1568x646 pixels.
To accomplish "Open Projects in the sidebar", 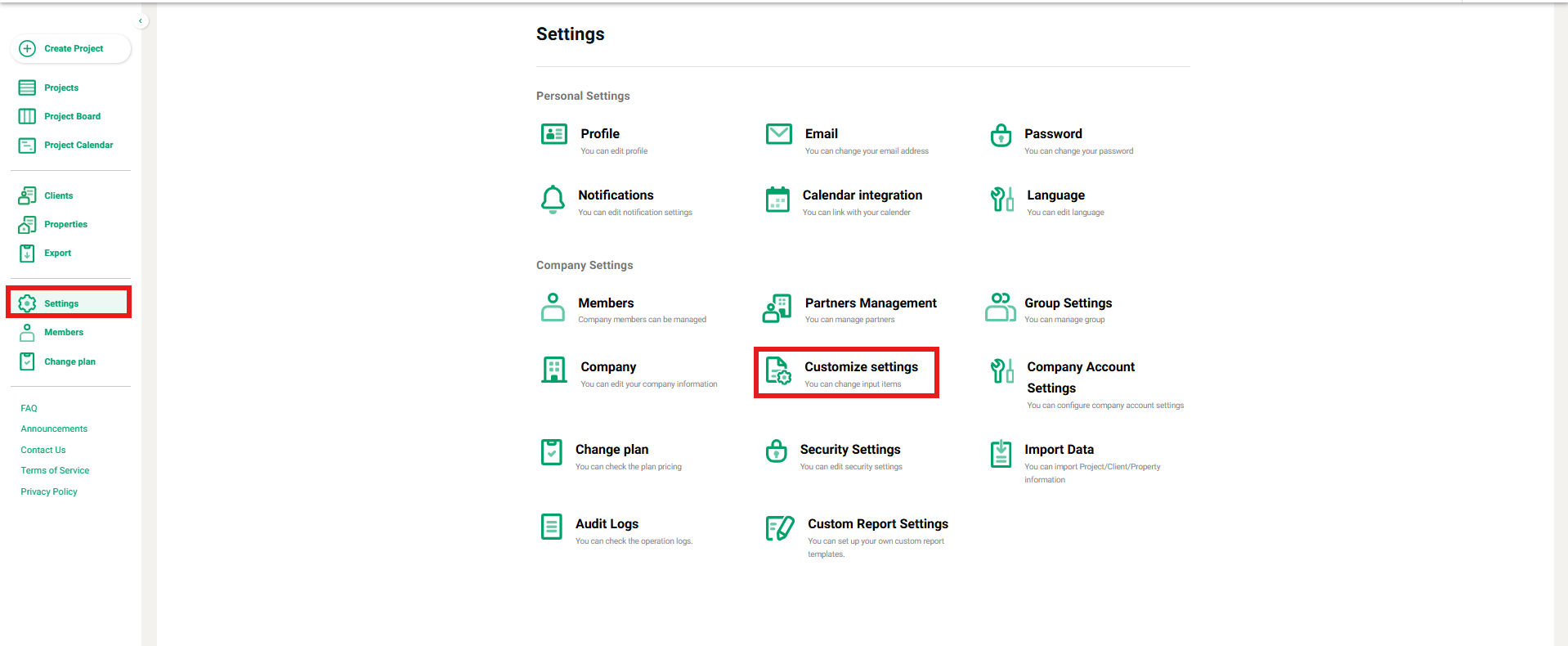I will point(61,87).
